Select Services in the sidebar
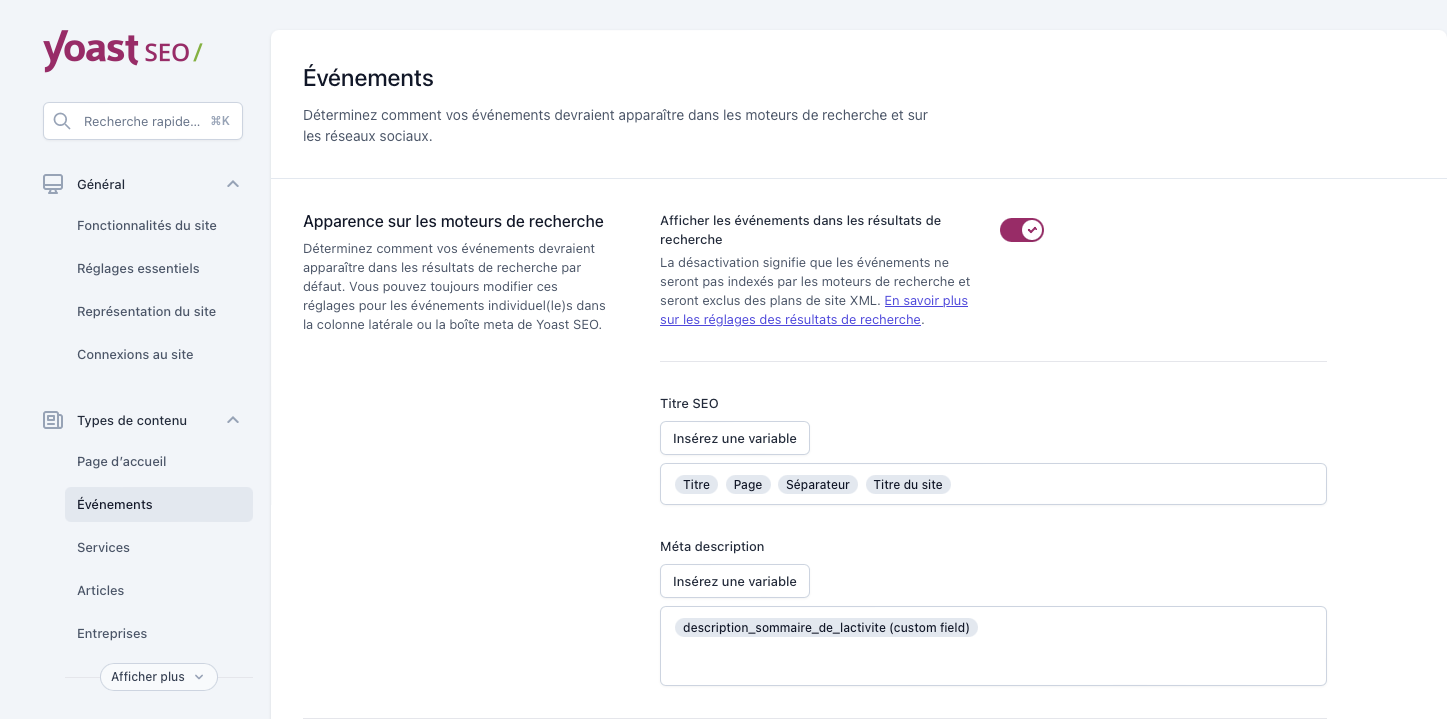 (104, 548)
